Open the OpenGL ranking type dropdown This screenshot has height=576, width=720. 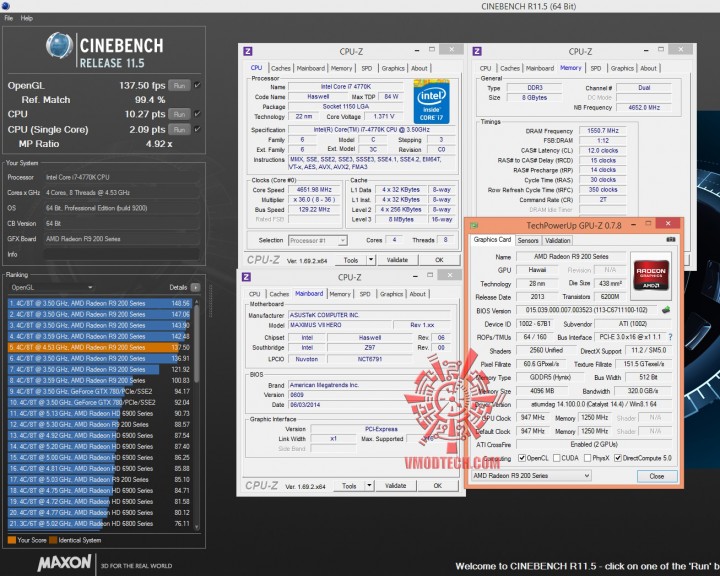[x=51, y=287]
